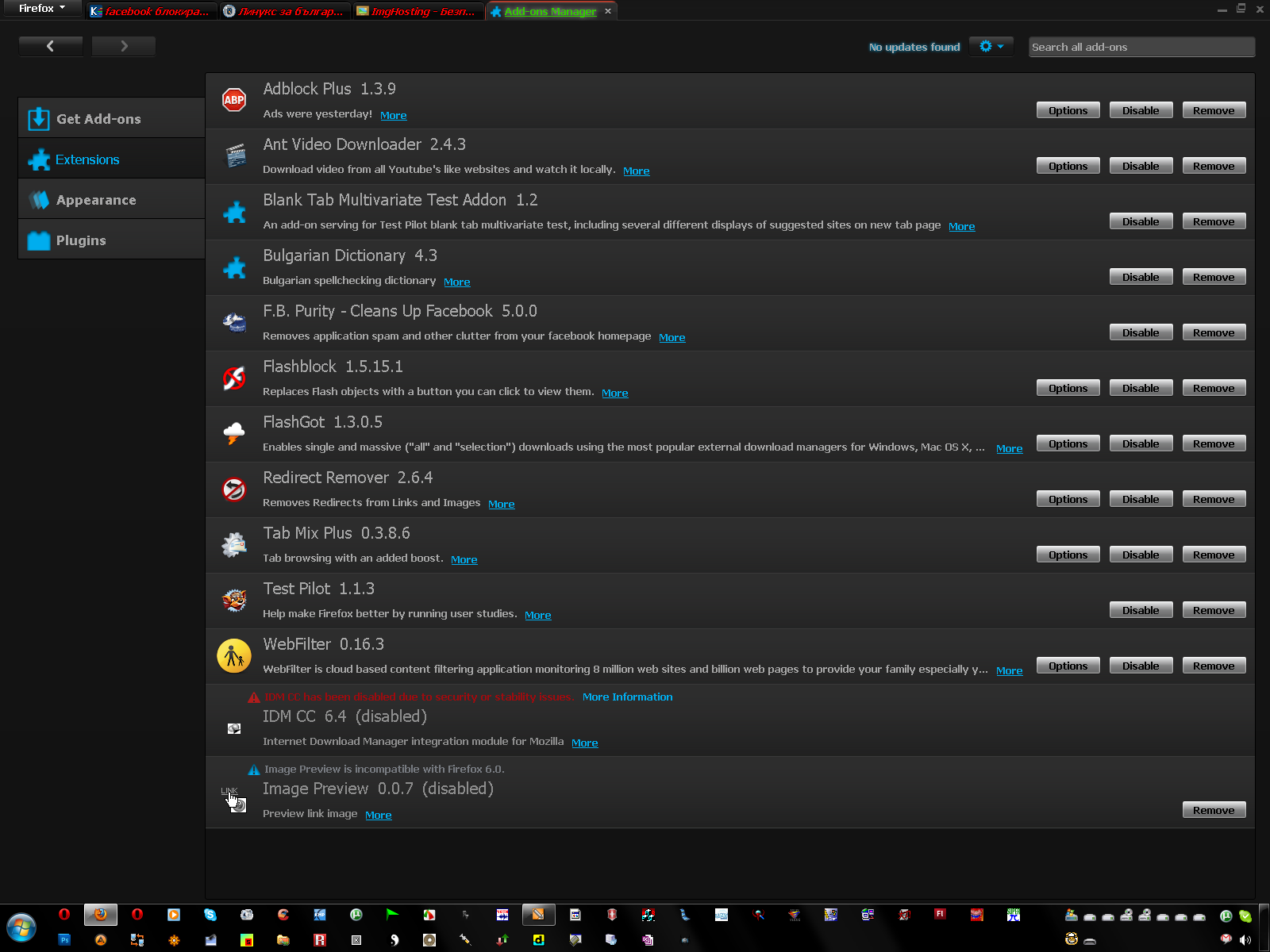Select the 'Redirect Remover 2.6.4' title
Viewport: 1270px width, 952px height.
pyautogui.click(x=348, y=478)
